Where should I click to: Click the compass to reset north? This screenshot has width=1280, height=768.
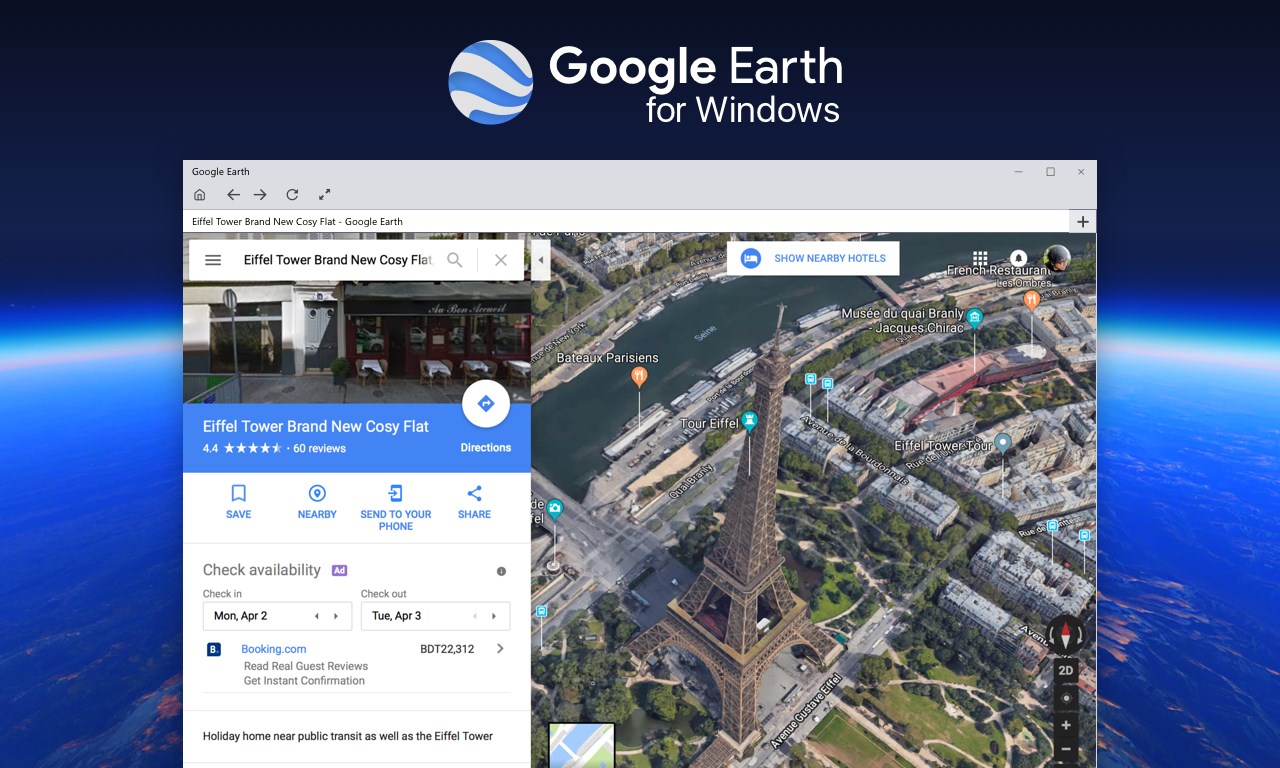[x=1066, y=635]
